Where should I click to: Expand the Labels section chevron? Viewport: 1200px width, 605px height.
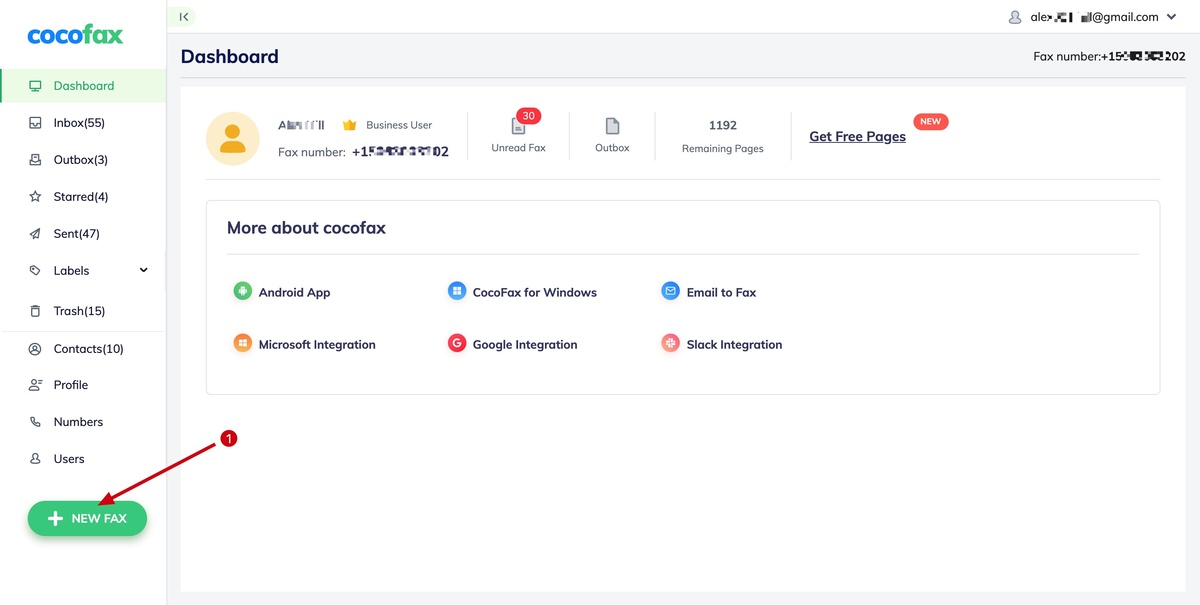pyautogui.click(x=143, y=270)
